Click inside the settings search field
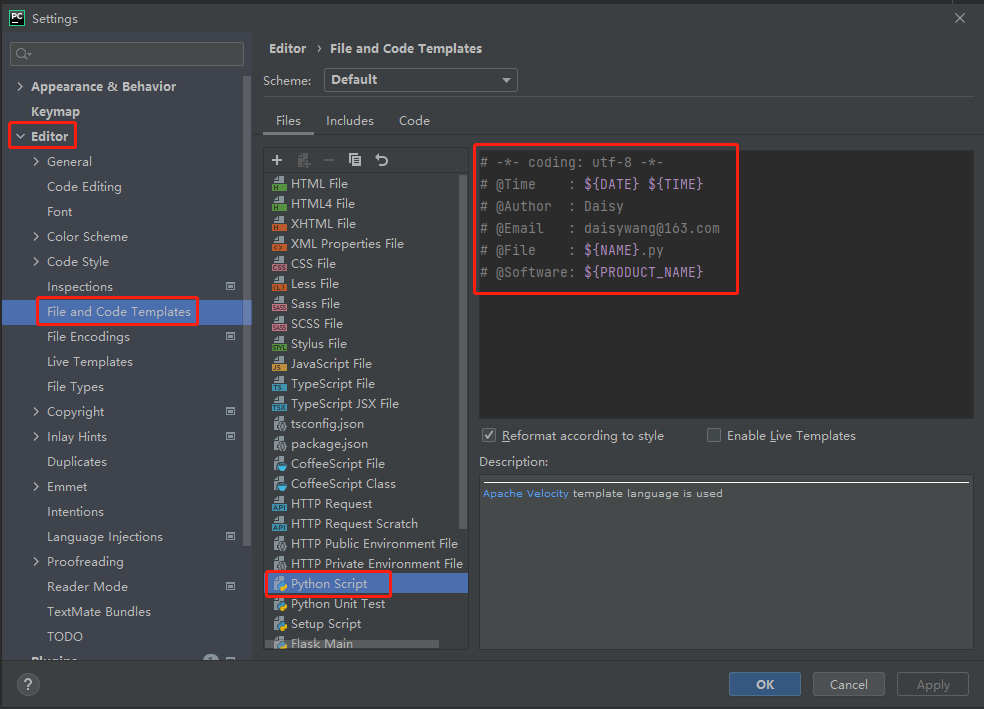This screenshot has width=984, height=709. coord(127,54)
